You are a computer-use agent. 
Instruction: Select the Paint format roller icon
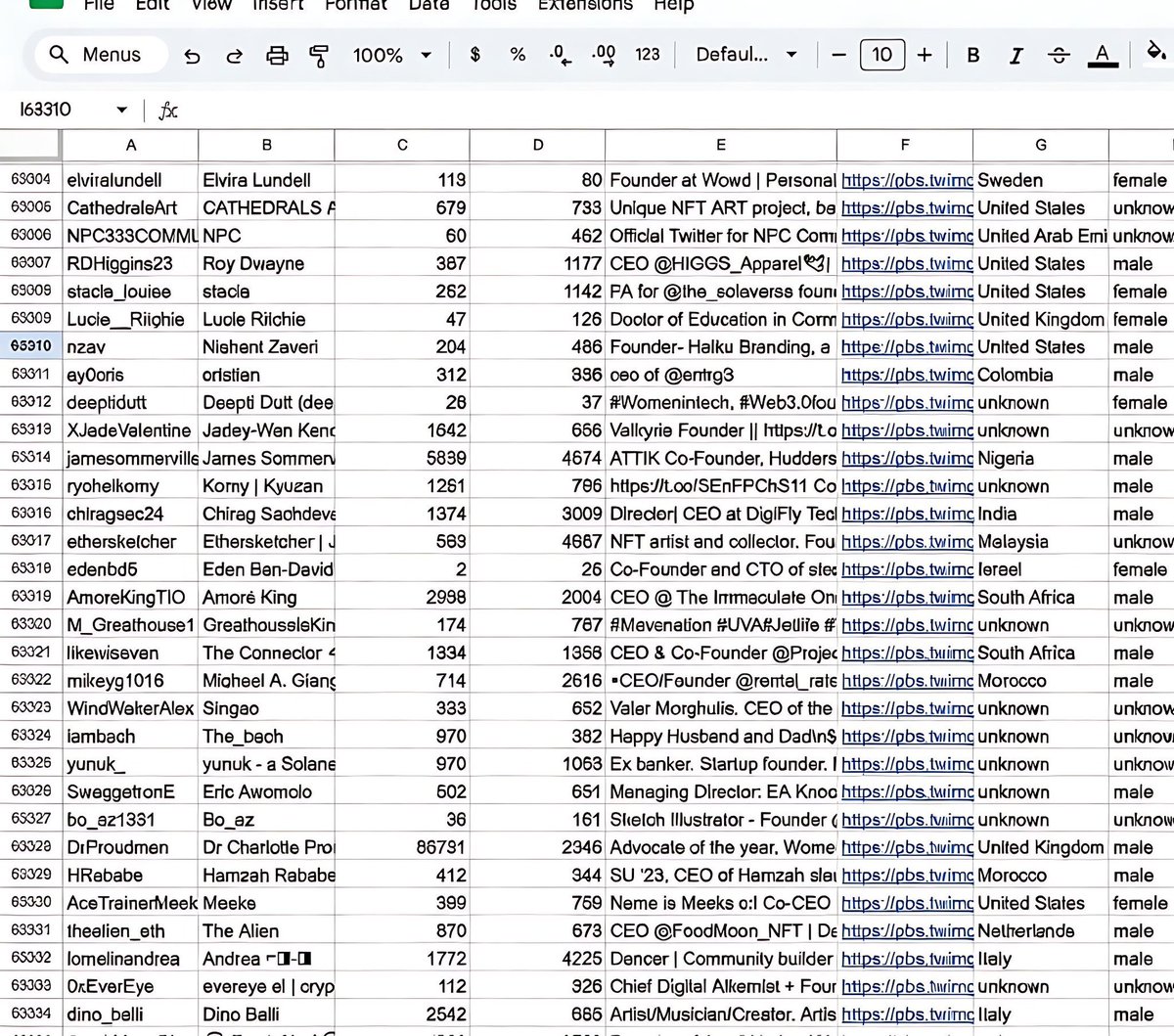pyautogui.click(x=318, y=56)
